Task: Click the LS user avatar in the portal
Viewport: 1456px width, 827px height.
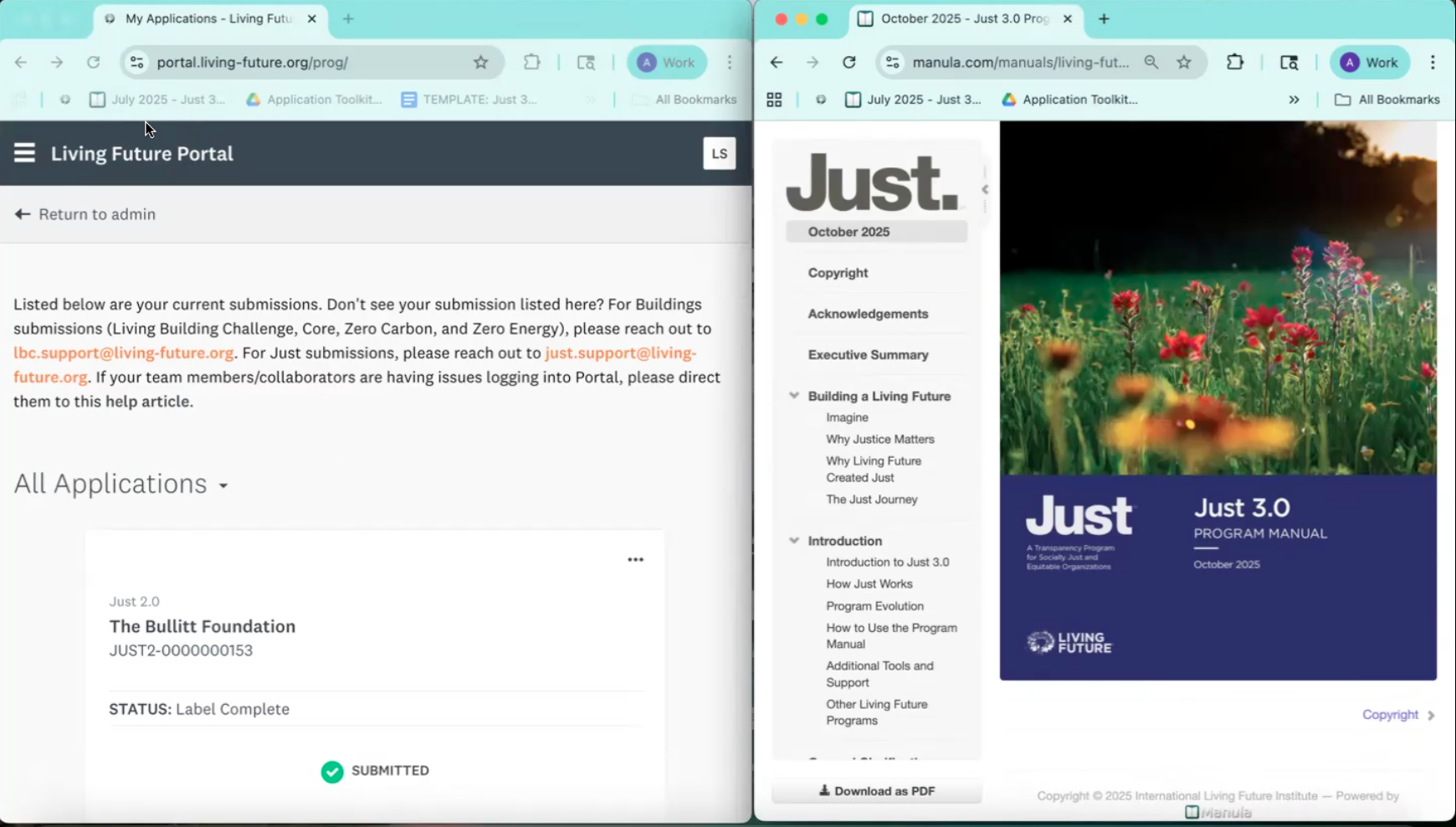Action: (x=720, y=153)
